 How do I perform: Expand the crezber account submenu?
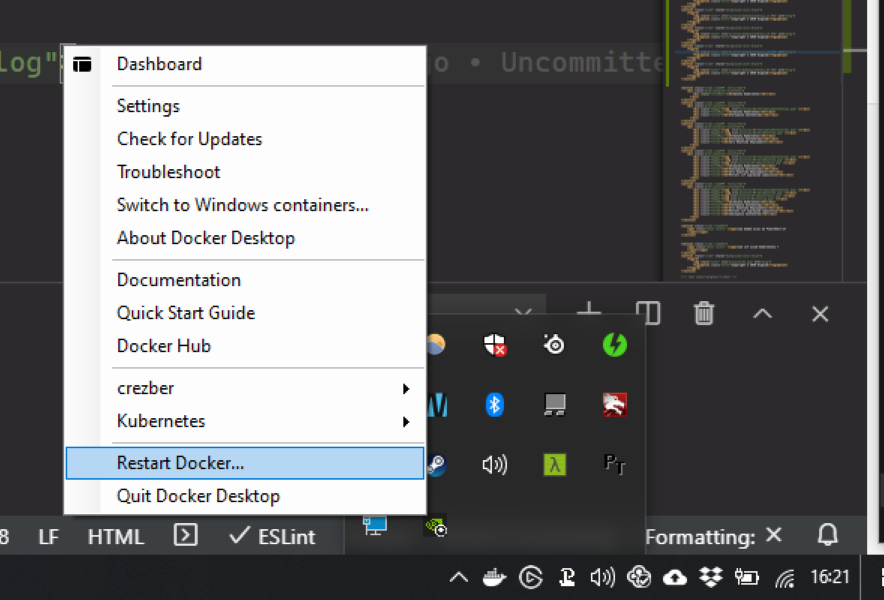[x=245, y=388]
